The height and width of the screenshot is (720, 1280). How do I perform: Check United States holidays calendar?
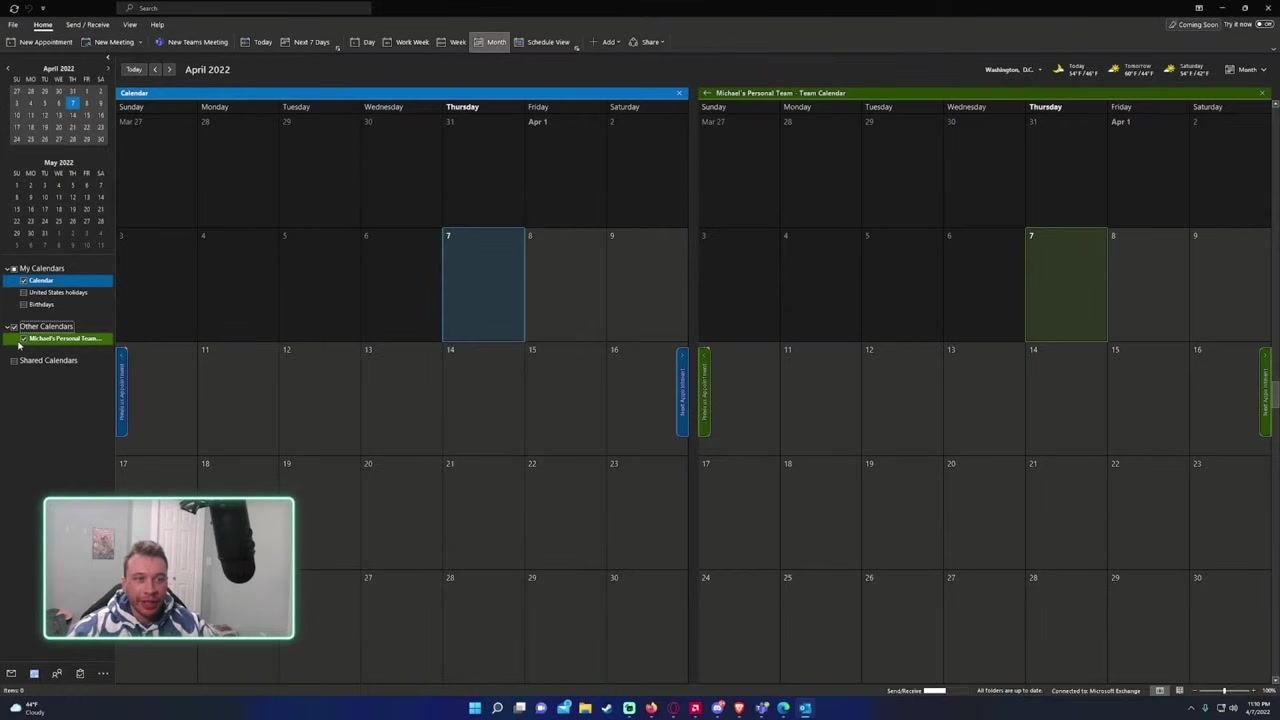click(24, 292)
